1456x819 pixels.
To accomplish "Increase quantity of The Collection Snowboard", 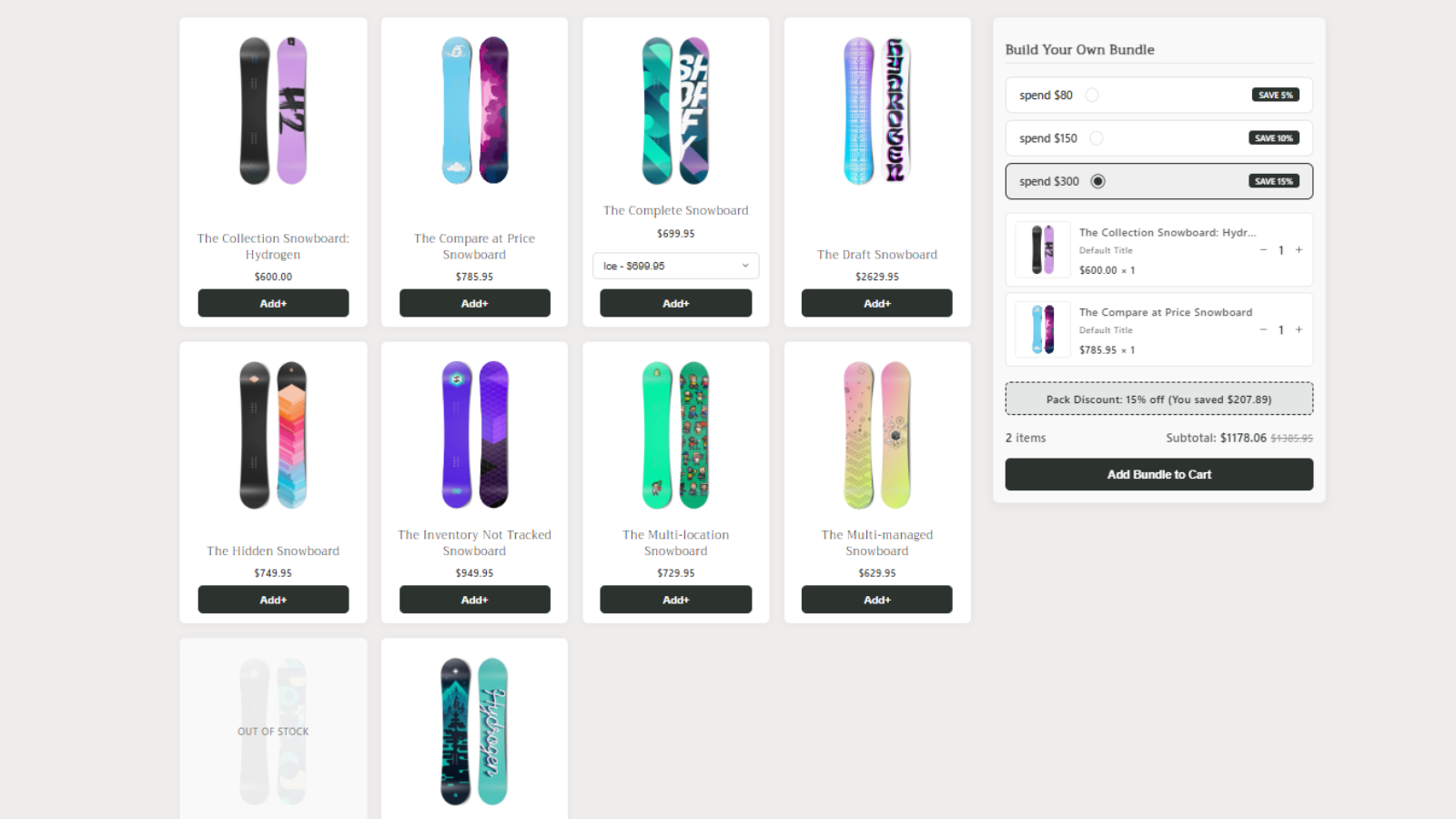I will pos(1299,249).
